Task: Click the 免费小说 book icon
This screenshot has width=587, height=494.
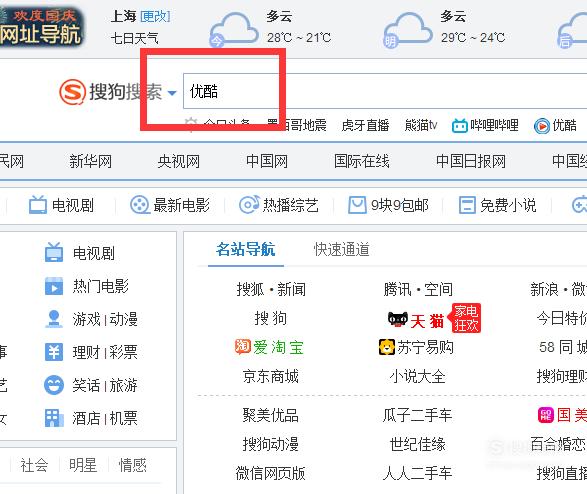Action: click(x=467, y=205)
